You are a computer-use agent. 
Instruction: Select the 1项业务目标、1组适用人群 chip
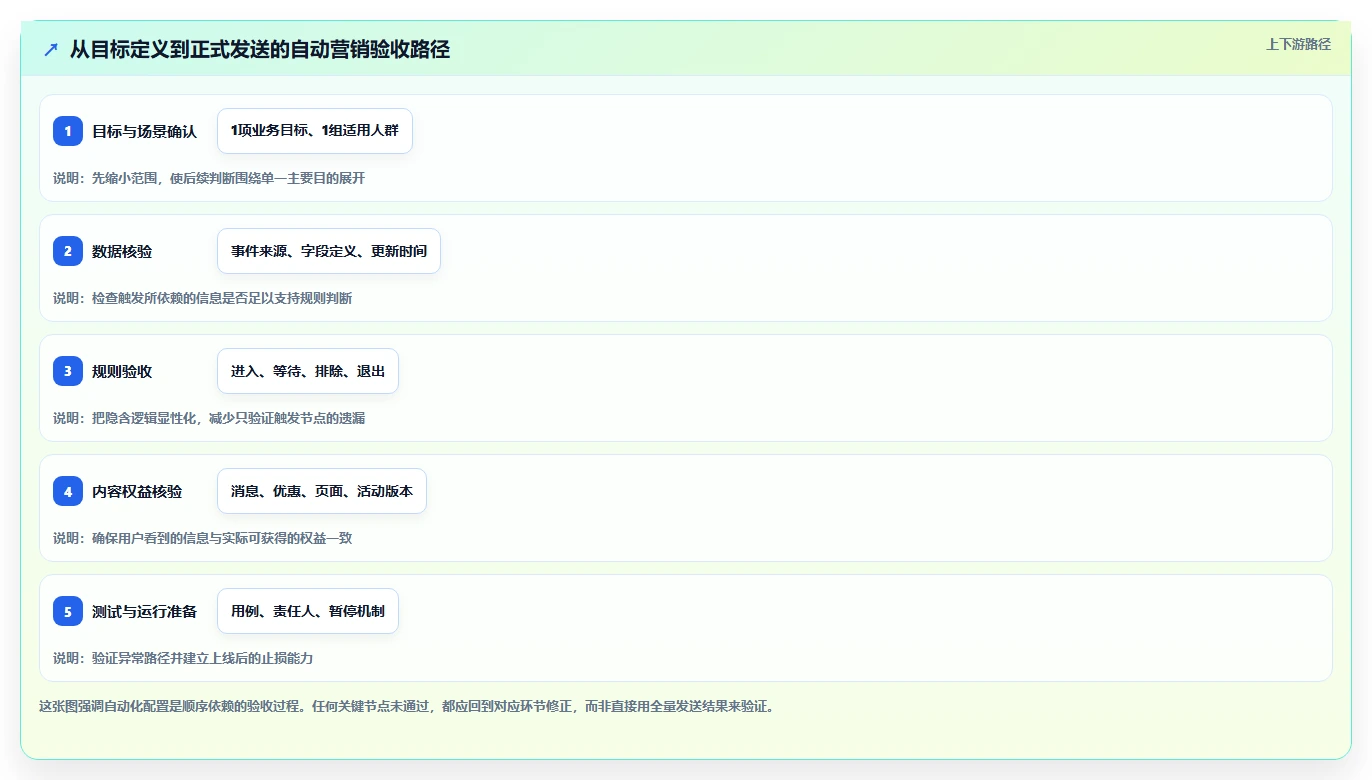pyautogui.click(x=315, y=131)
